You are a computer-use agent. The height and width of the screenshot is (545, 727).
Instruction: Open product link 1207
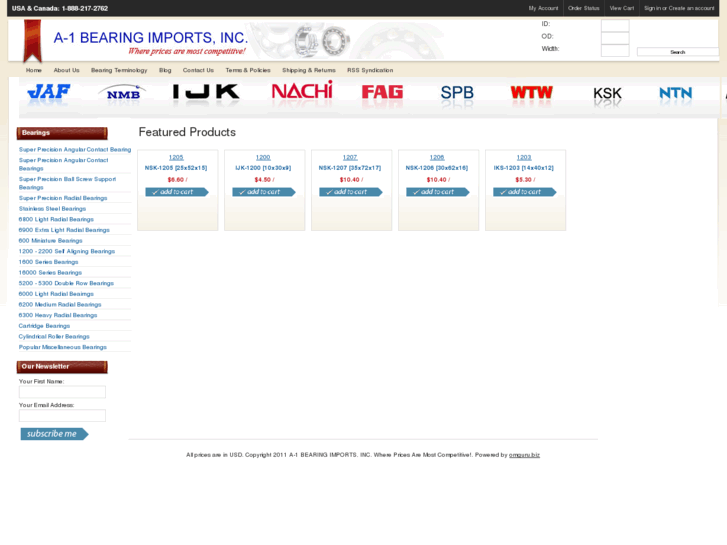(x=350, y=158)
